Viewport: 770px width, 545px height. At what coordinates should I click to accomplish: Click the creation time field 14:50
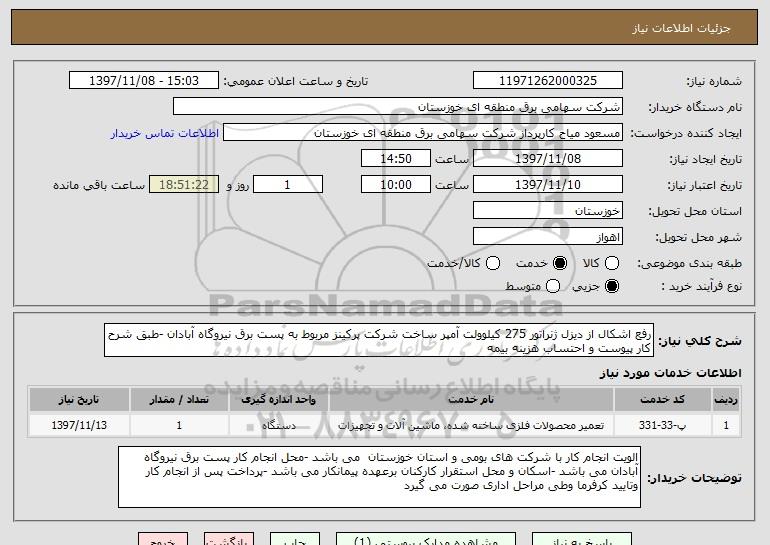click(396, 159)
